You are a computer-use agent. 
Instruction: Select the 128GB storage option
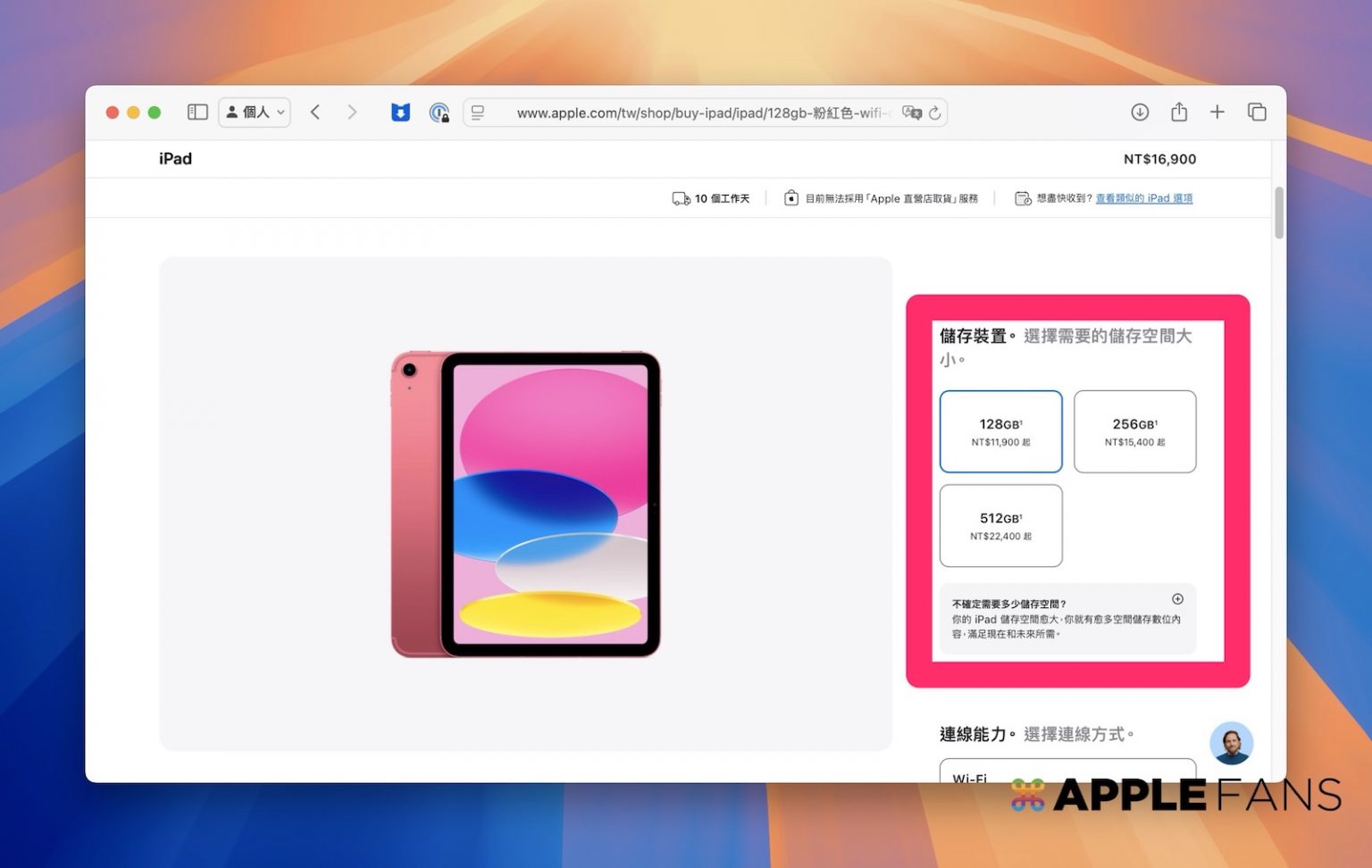tap(1000, 431)
